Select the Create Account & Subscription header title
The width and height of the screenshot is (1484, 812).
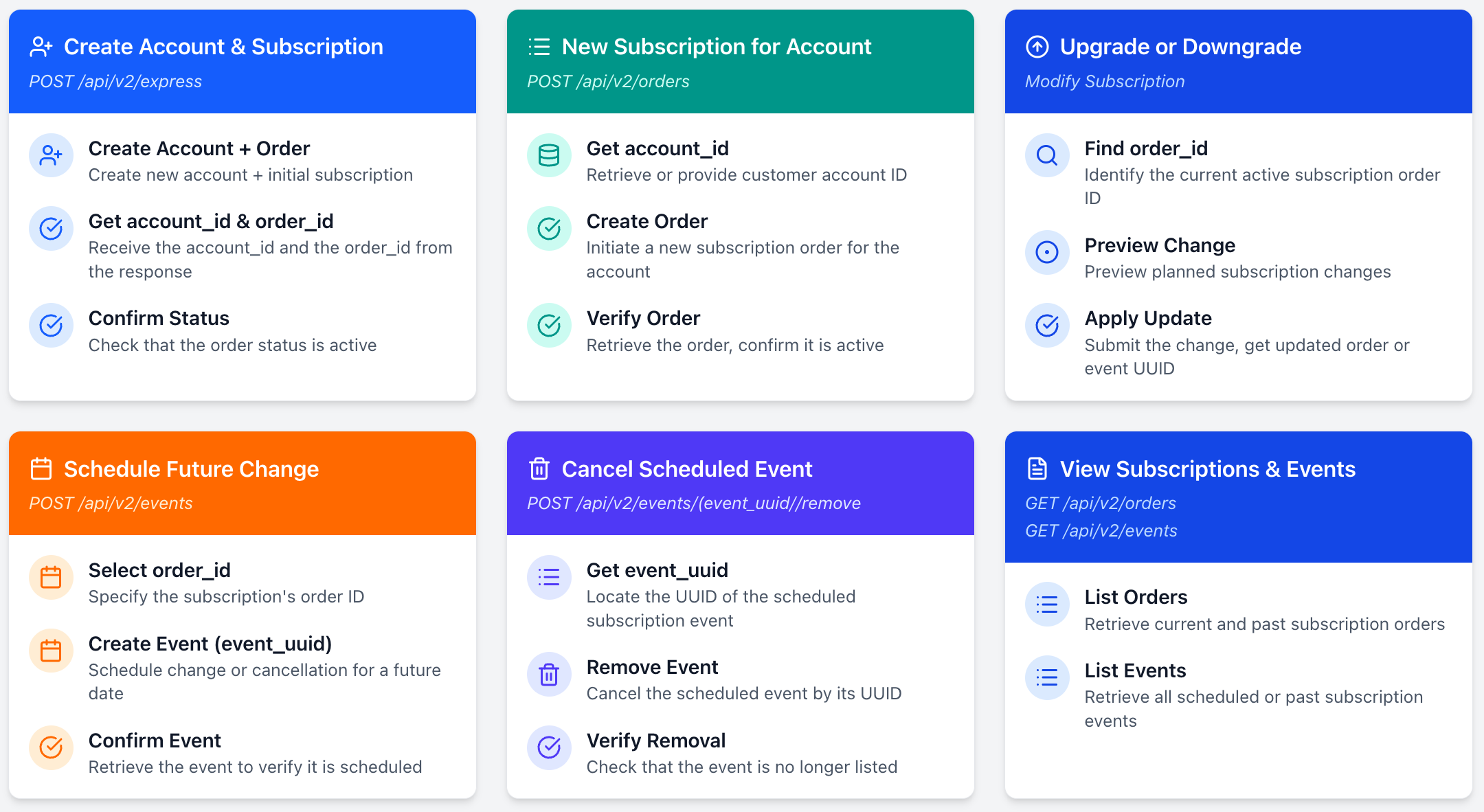pyautogui.click(x=223, y=47)
